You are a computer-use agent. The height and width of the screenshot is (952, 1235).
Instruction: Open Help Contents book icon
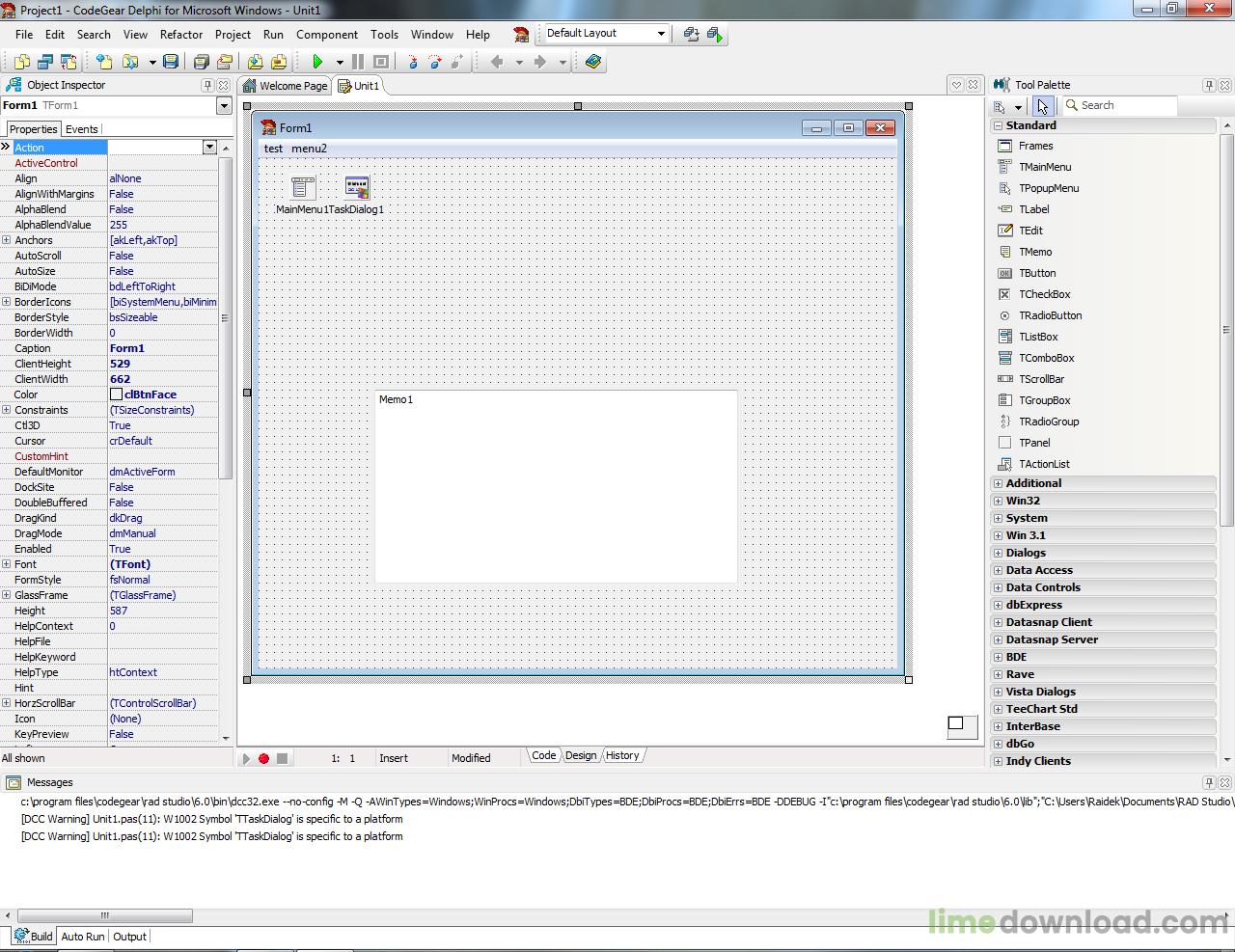593,62
